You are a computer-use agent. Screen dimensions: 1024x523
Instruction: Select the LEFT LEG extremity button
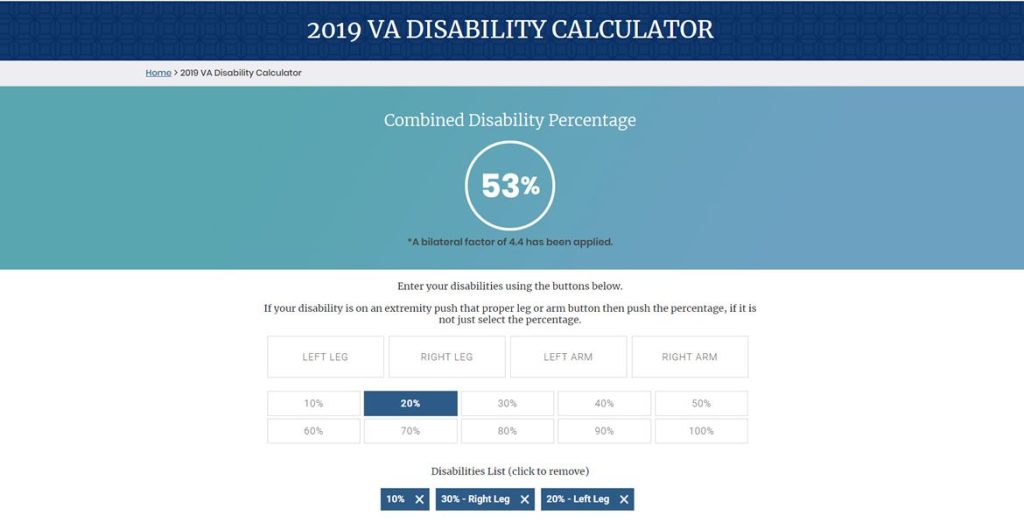(325, 357)
